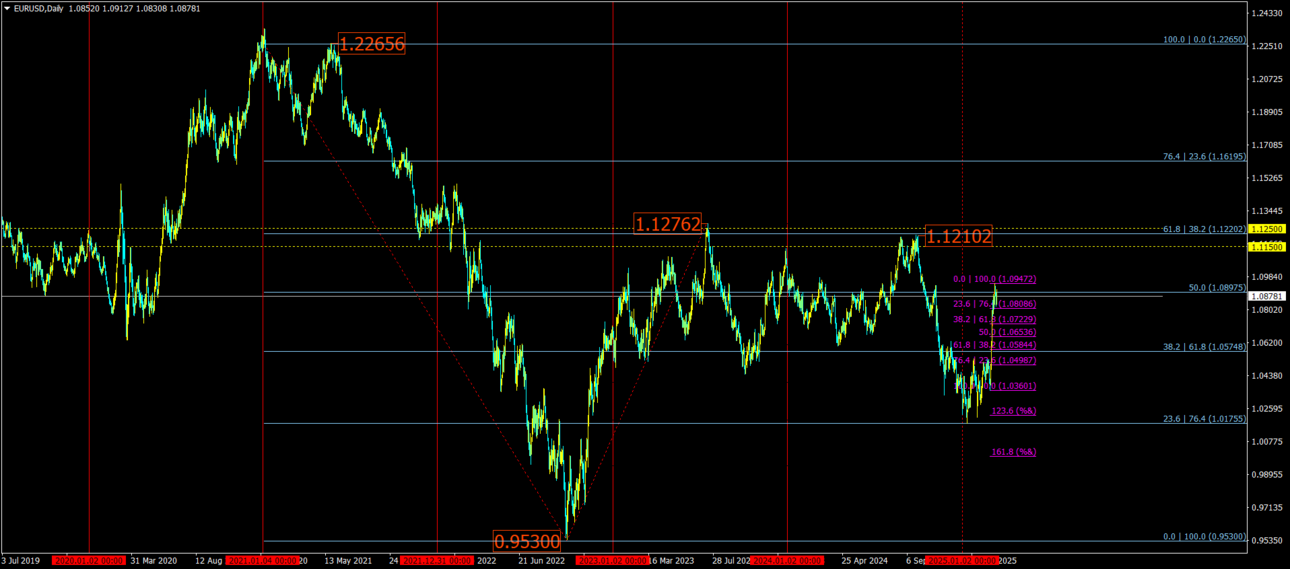This screenshot has height=569, width=1290.
Task: Click price axis value 1.13445
Action: click(x=1268, y=211)
